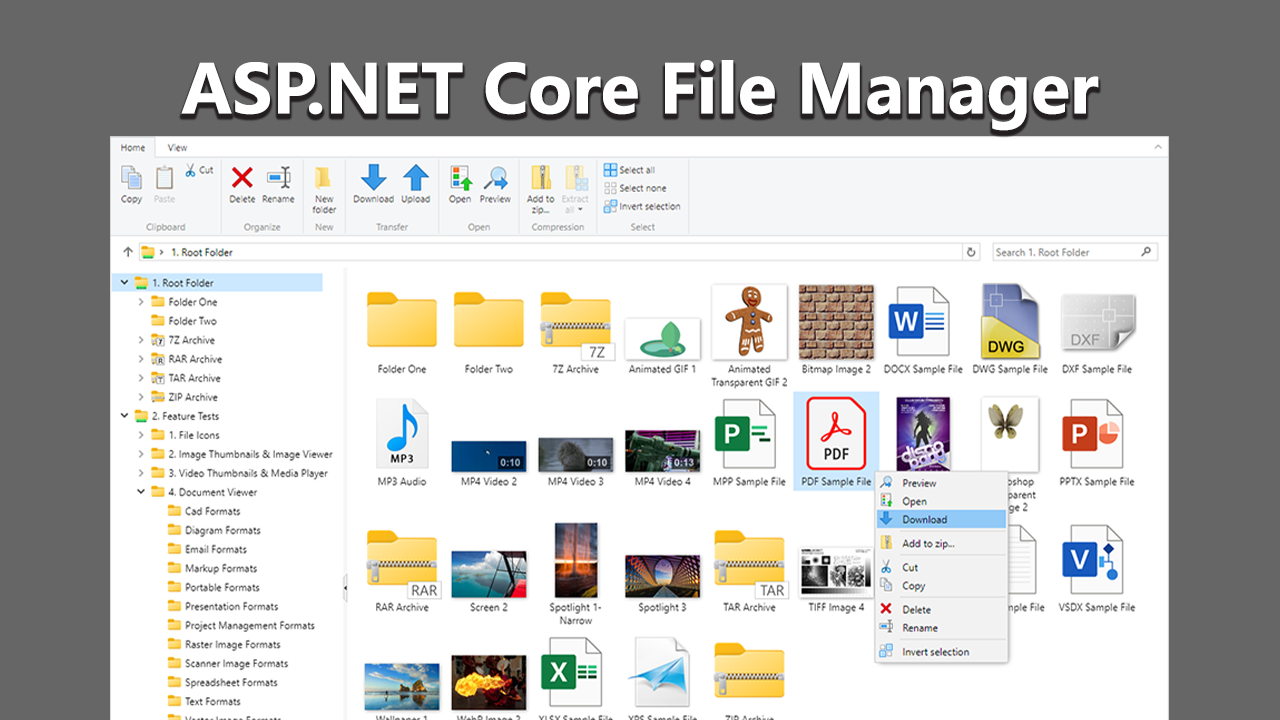Select Folder Two in tree

pos(192,321)
